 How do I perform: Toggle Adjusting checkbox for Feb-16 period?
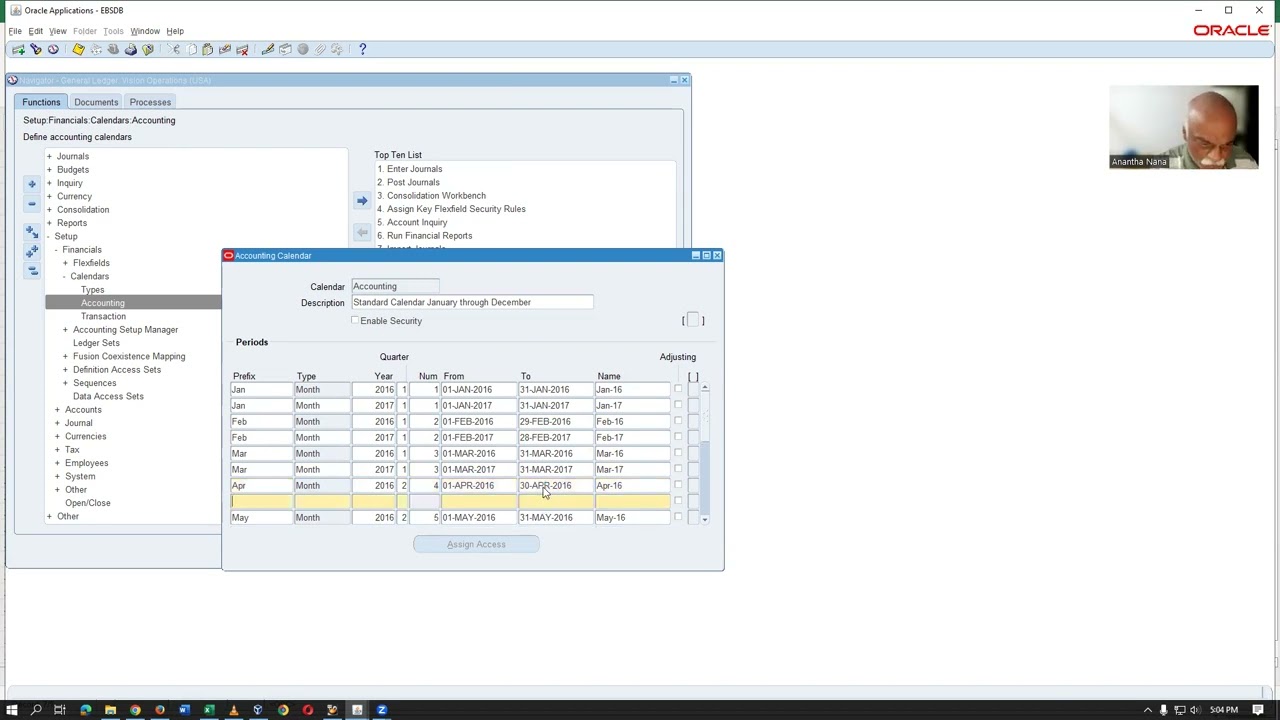678,421
